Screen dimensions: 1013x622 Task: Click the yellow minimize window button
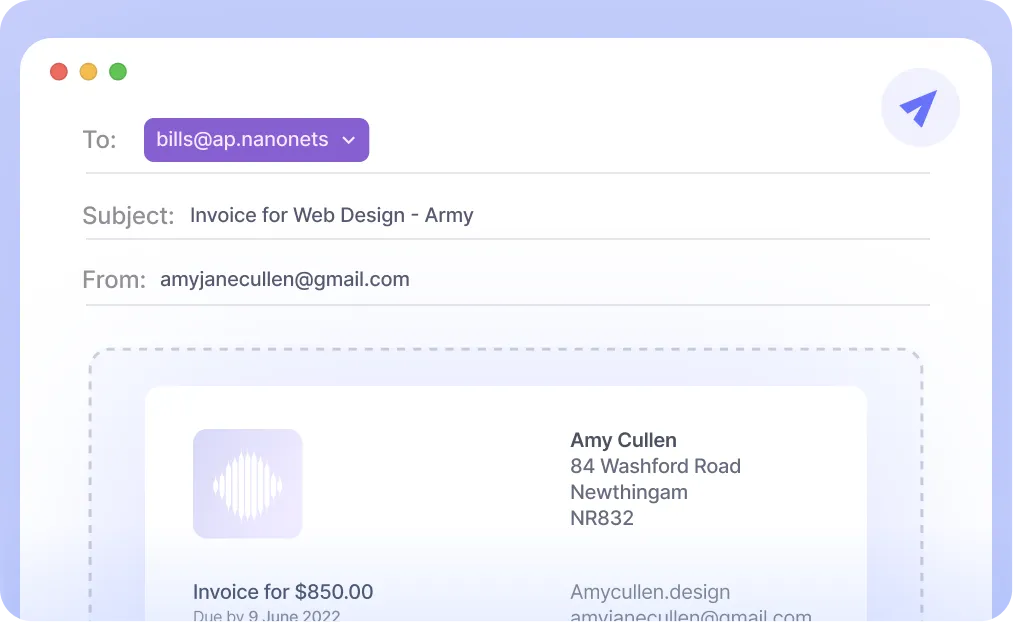(88, 72)
